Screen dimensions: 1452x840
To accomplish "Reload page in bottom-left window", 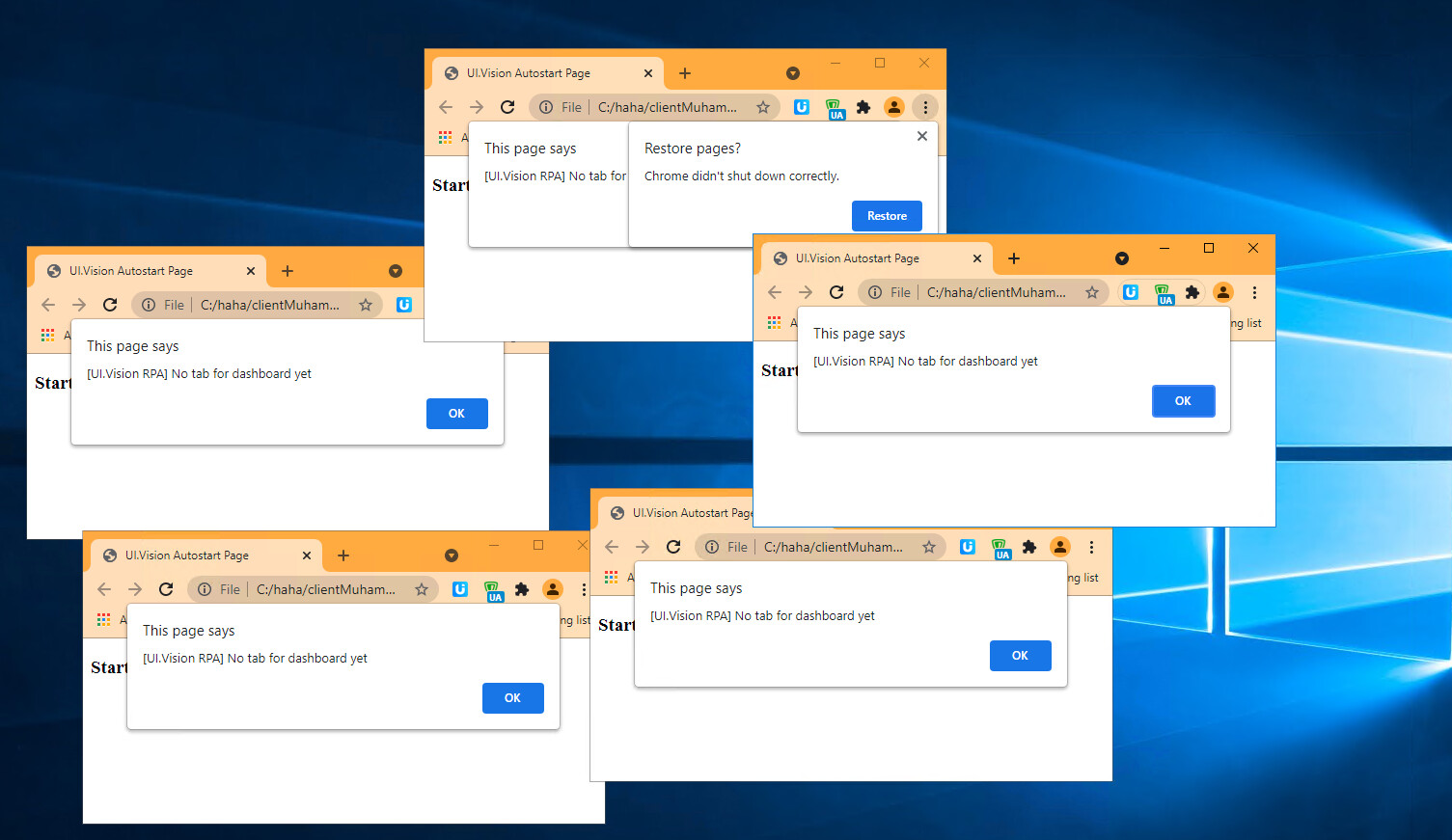I will click(x=166, y=589).
